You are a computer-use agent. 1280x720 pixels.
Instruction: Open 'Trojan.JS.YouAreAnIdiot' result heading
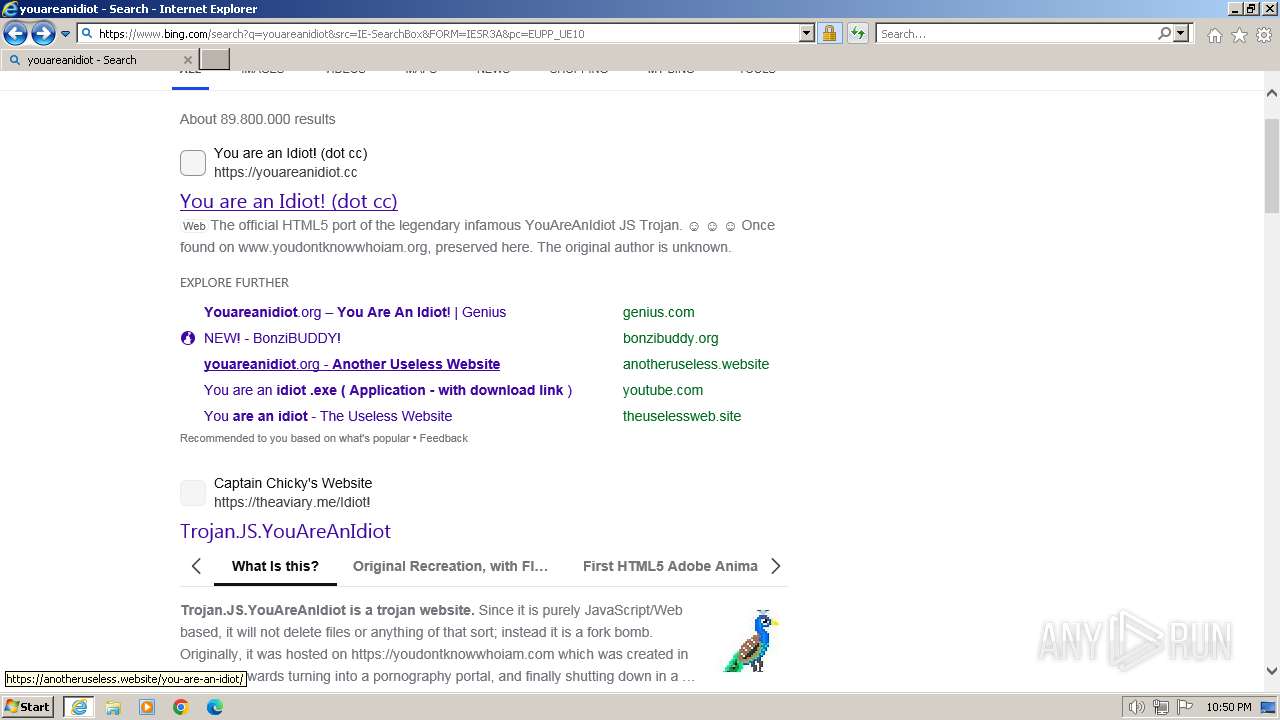285,531
